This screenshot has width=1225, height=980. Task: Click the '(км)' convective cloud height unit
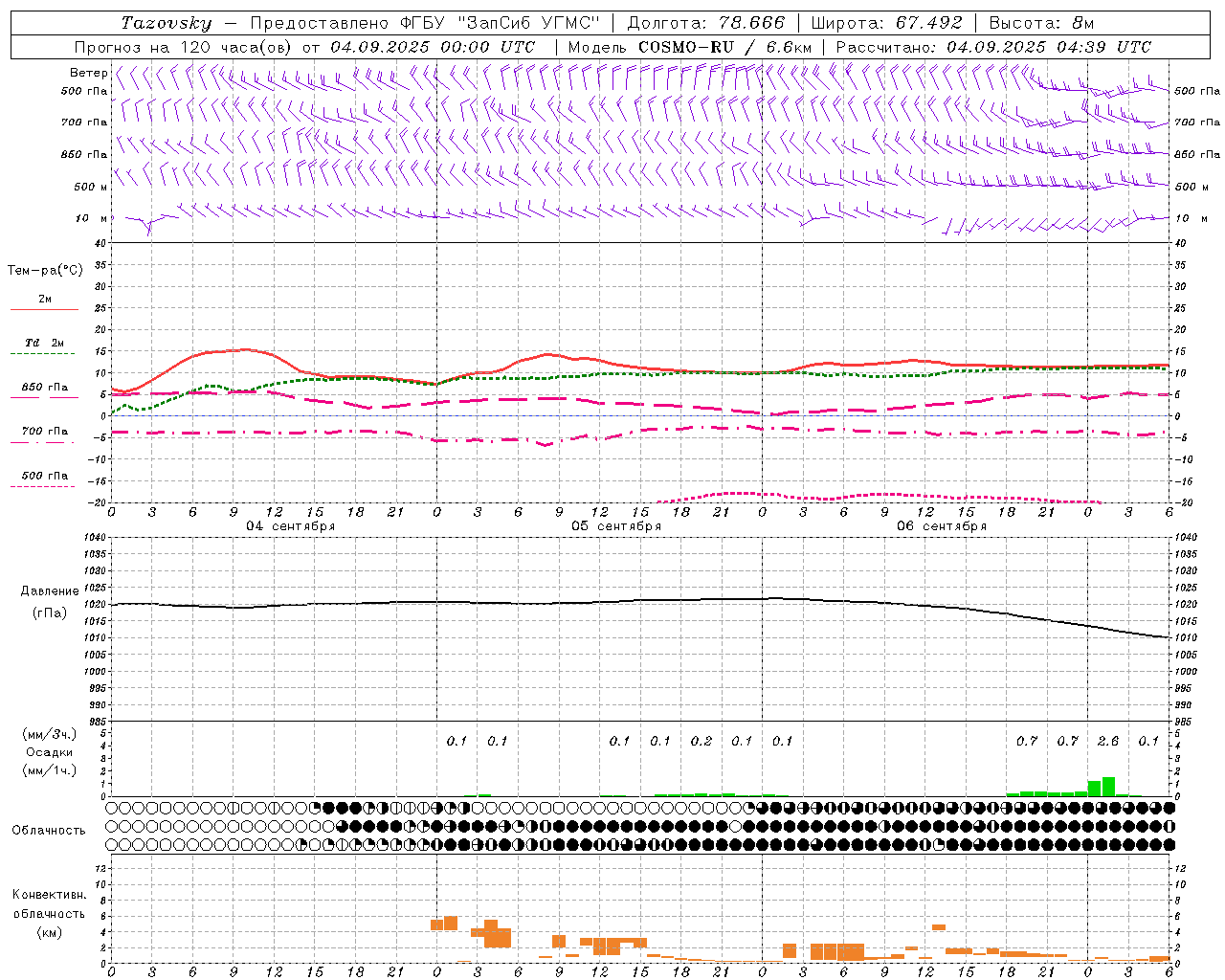click(x=50, y=932)
